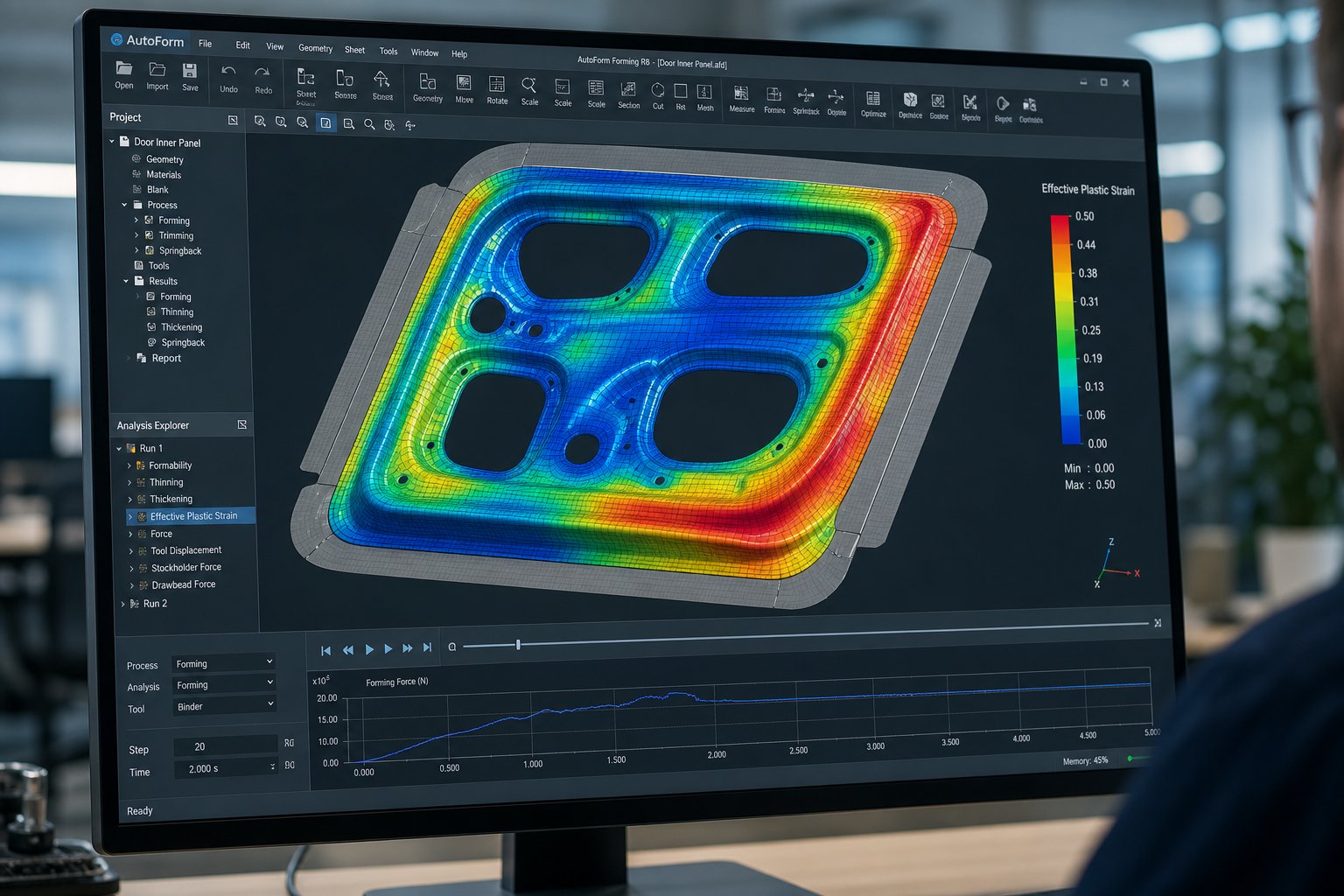
Task: Open the Window menu
Action: 424,52
